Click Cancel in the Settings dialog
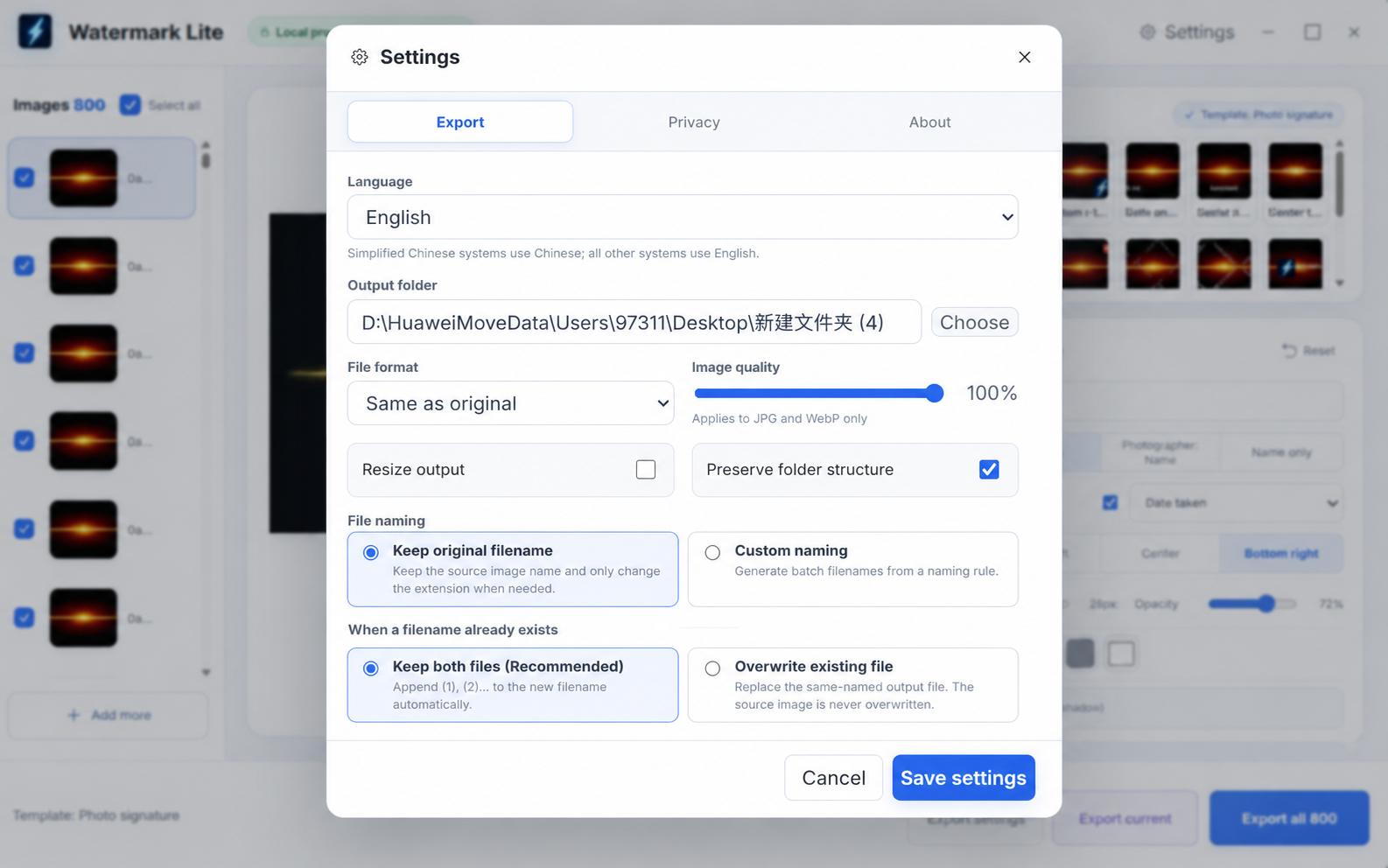Screen dimensions: 1388x868 point(834,778)
